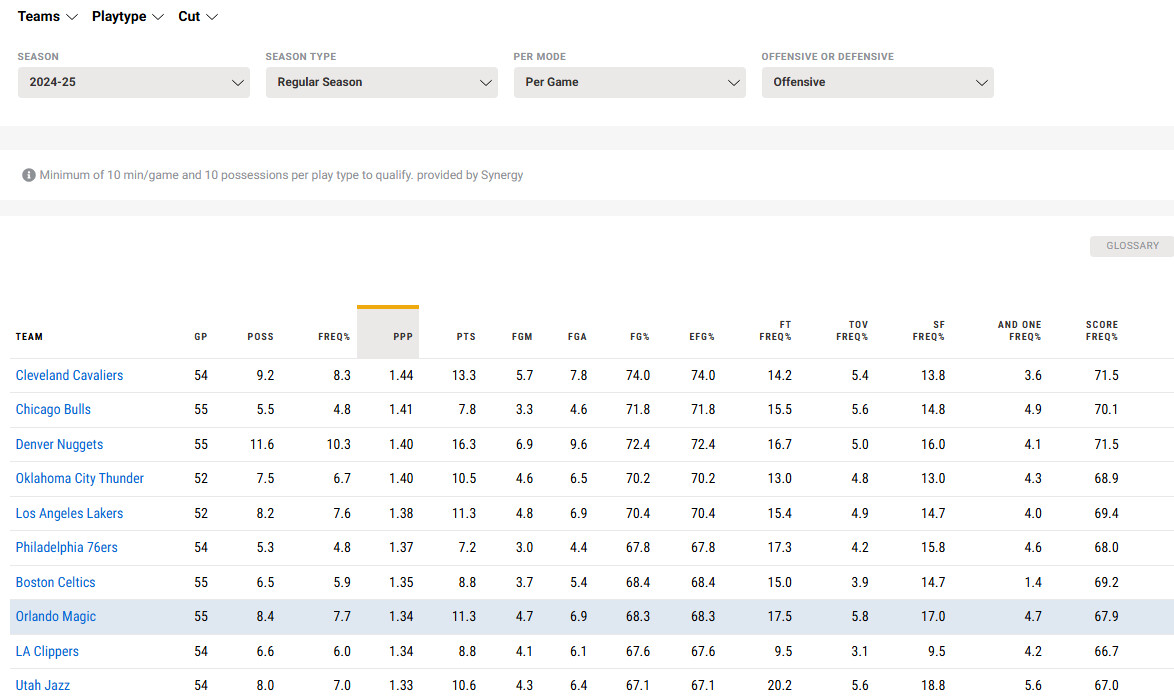
Task: Open Orlando Magic team link
Action: coord(55,617)
